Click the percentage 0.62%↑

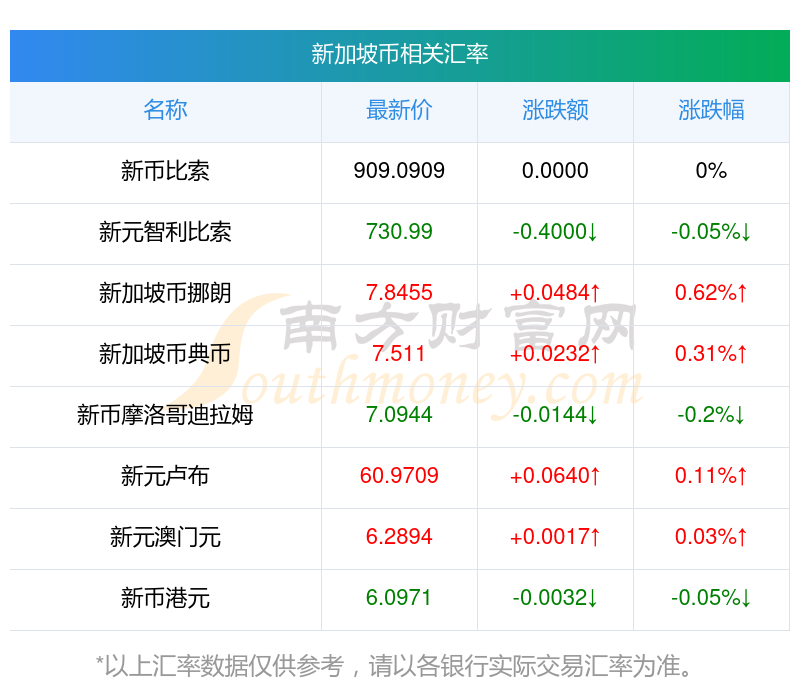pyautogui.click(x=711, y=293)
